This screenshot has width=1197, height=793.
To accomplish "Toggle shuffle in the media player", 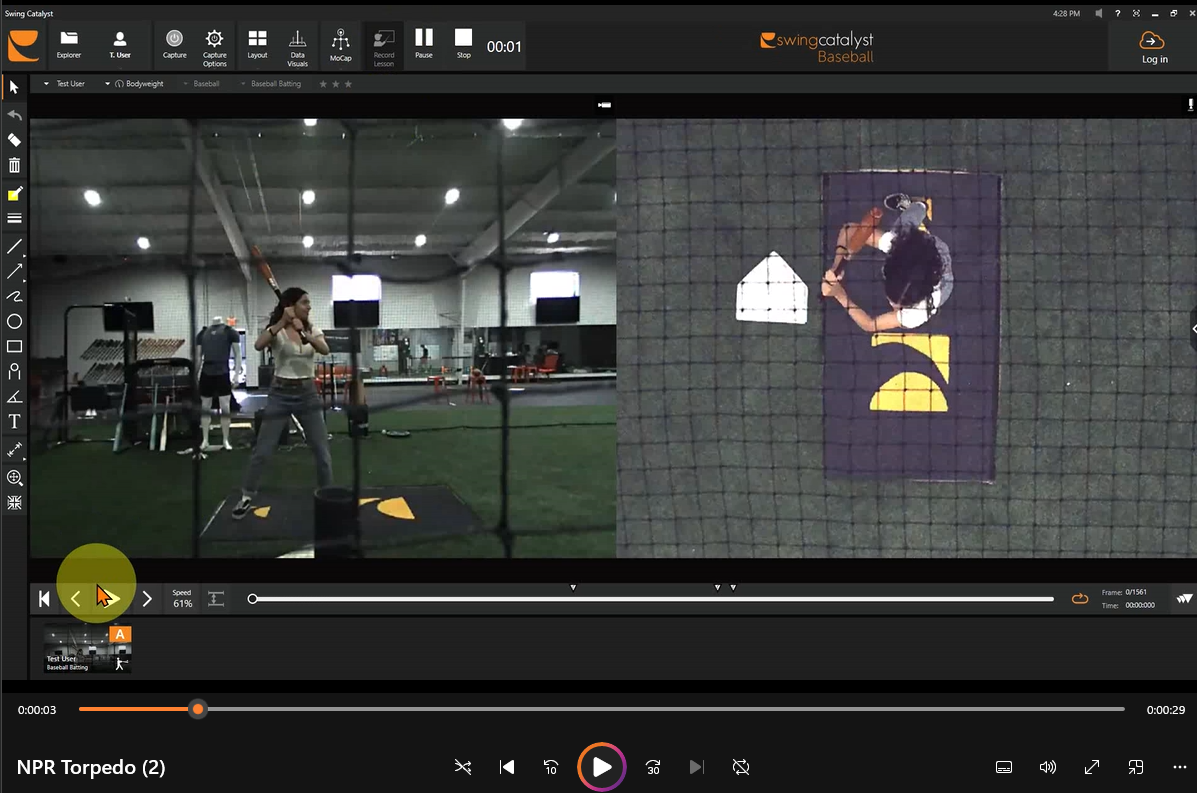I will coord(463,767).
